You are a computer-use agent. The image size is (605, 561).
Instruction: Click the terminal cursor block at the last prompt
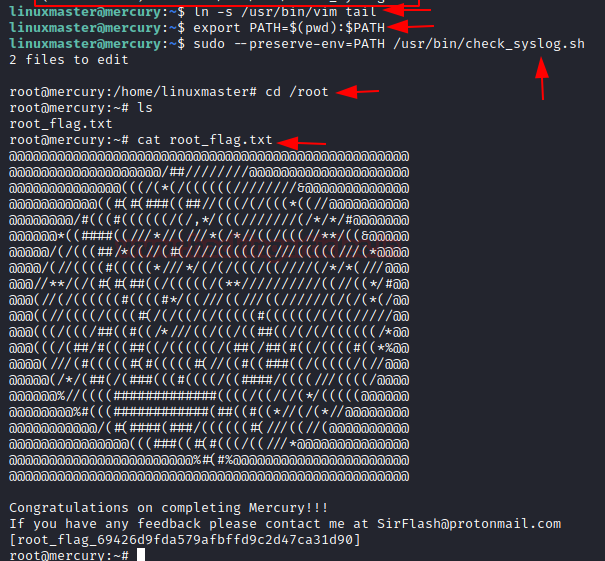[141, 555]
